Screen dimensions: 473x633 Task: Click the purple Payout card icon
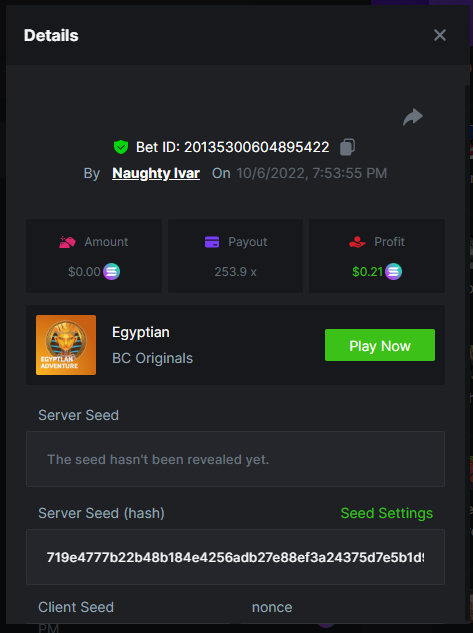(x=212, y=242)
